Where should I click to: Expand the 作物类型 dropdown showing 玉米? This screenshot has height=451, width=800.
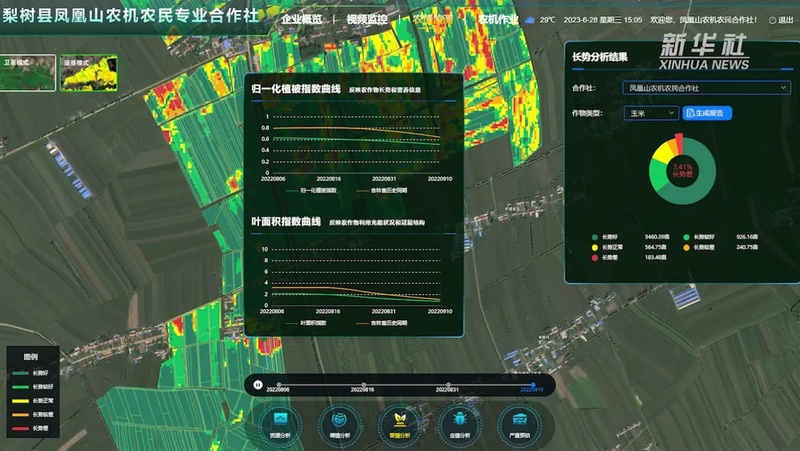(651, 113)
